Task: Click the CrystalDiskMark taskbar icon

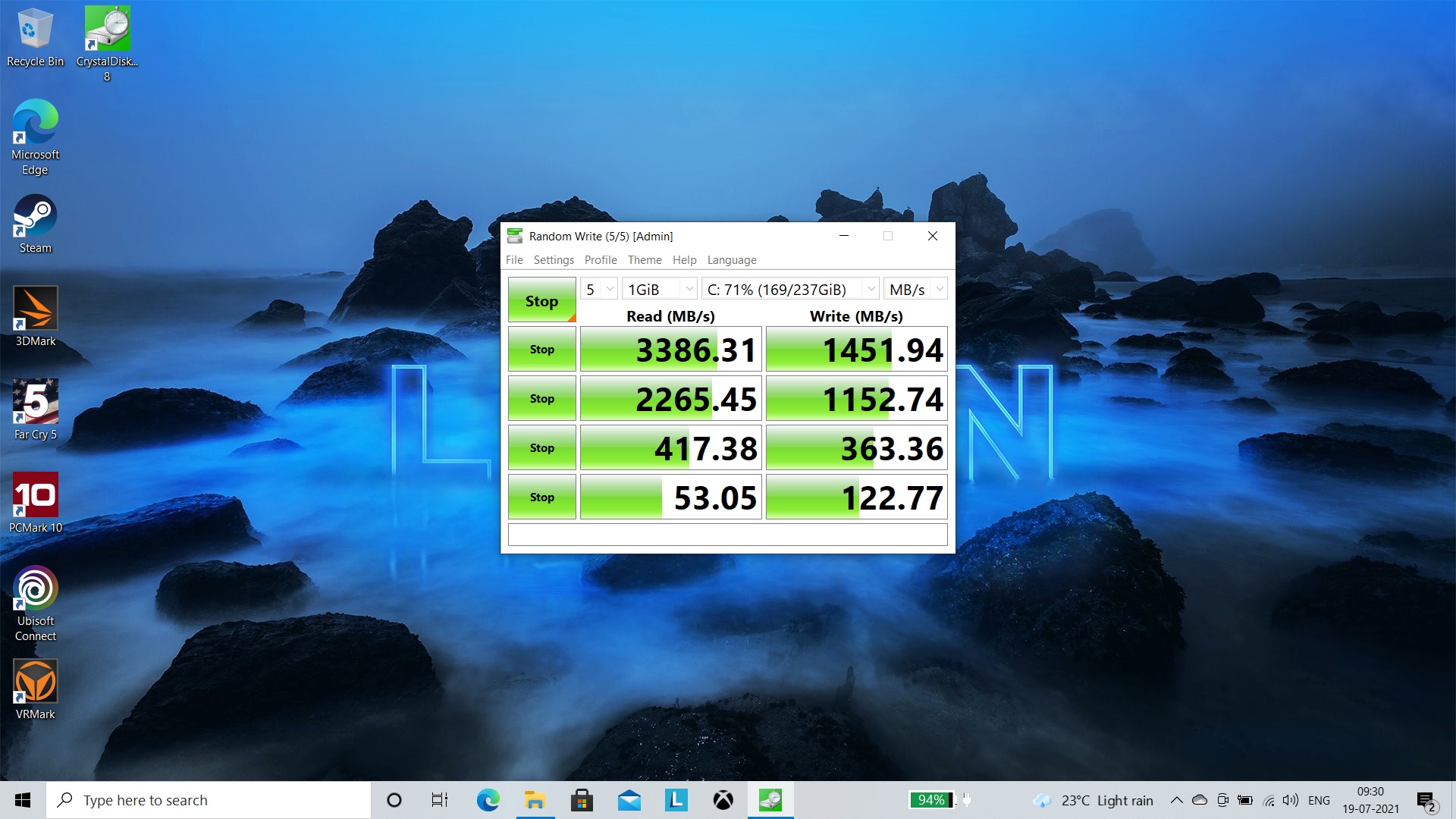Action: [770, 800]
